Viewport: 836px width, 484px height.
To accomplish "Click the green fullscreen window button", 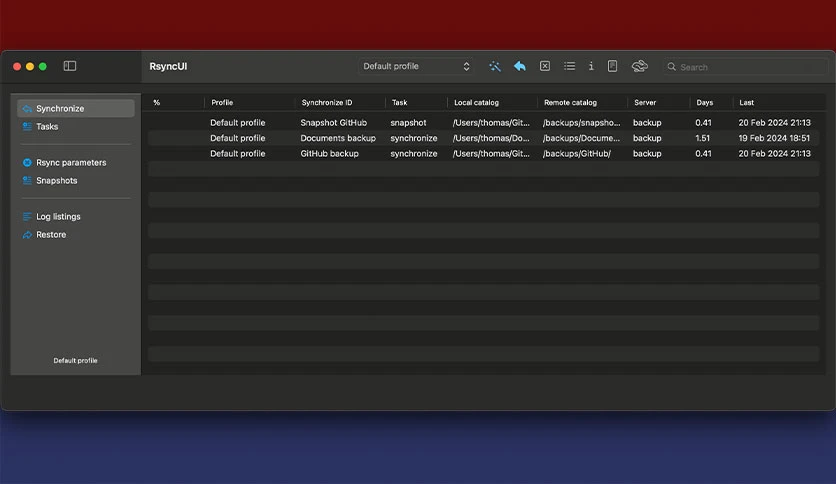I will (43, 66).
